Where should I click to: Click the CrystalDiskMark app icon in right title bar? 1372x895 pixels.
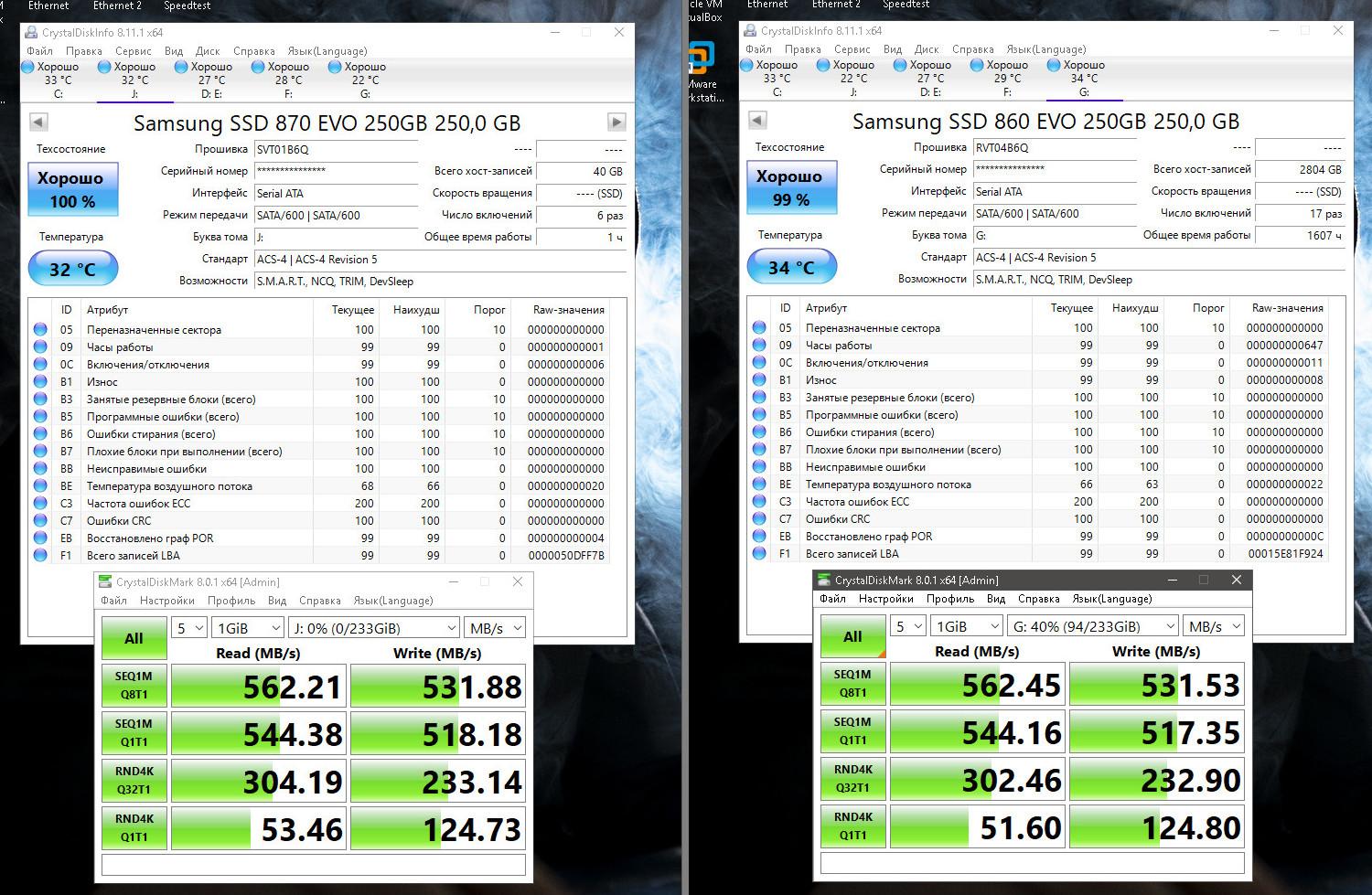point(824,580)
